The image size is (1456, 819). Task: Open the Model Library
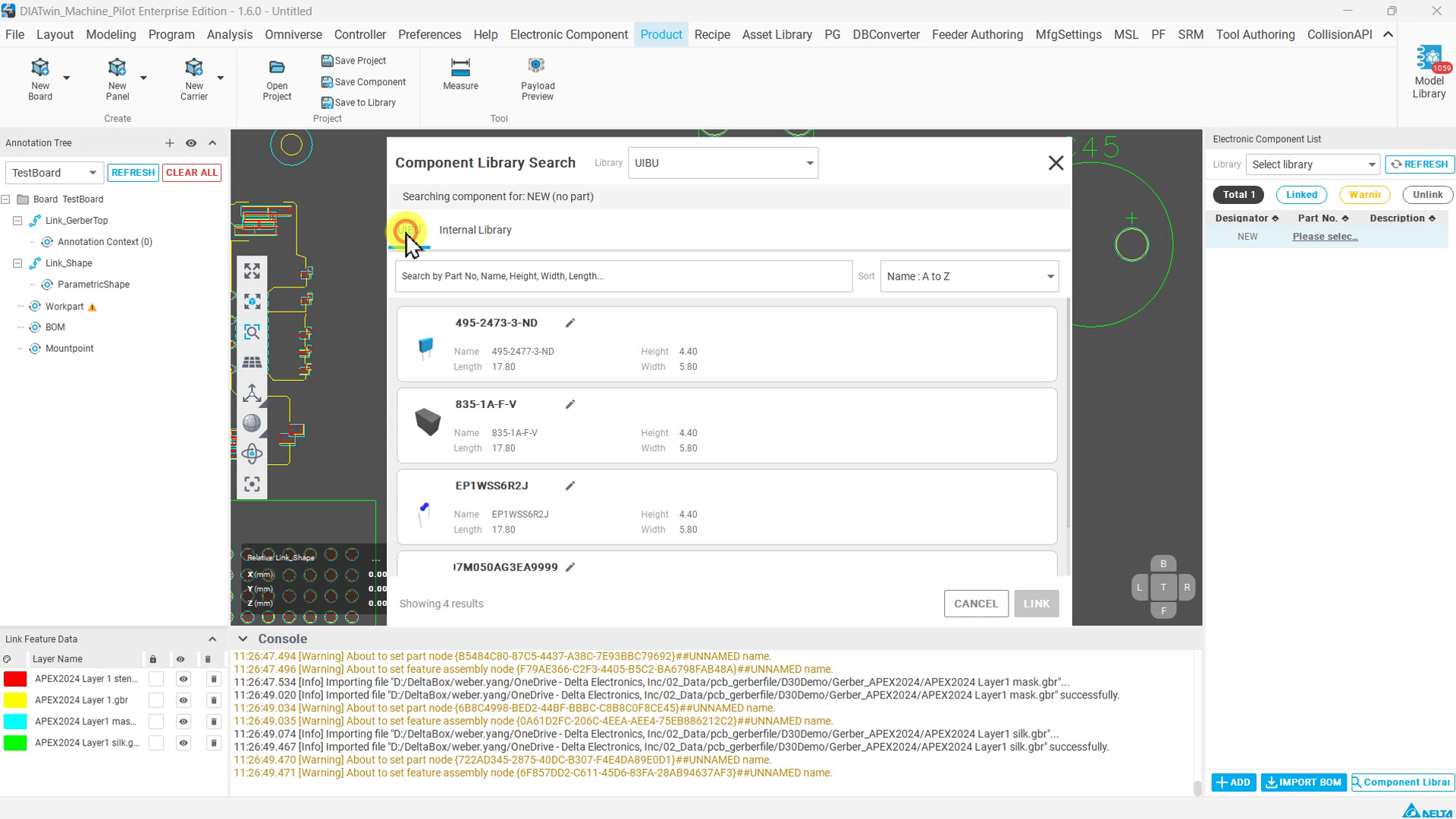(x=1429, y=73)
